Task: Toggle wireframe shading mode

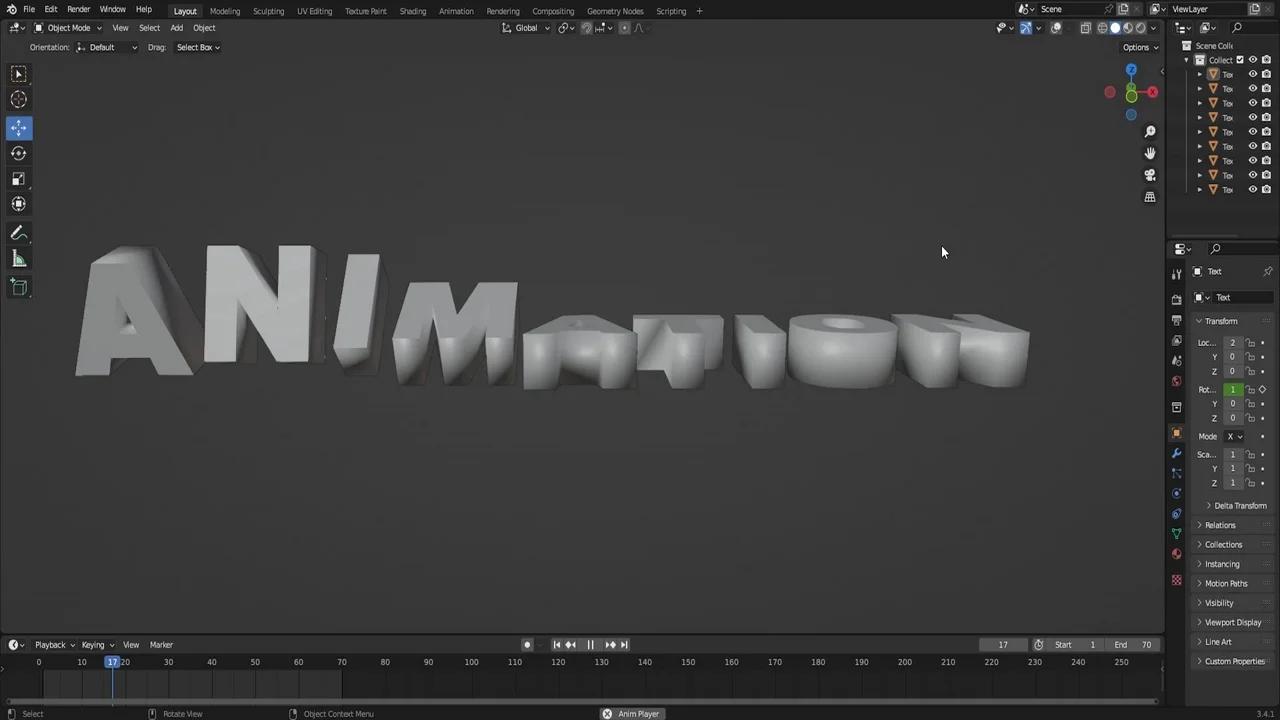Action: (x=1102, y=28)
